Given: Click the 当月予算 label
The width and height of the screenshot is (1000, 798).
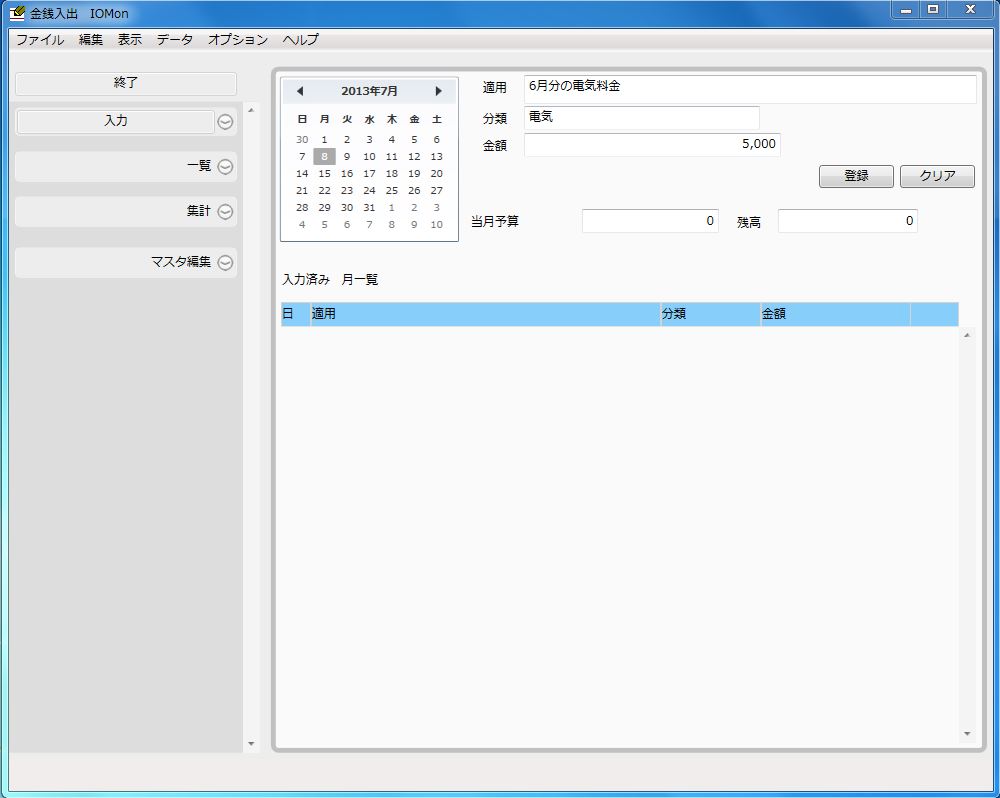Looking at the screenshot, I should click(x=495, y=222).
